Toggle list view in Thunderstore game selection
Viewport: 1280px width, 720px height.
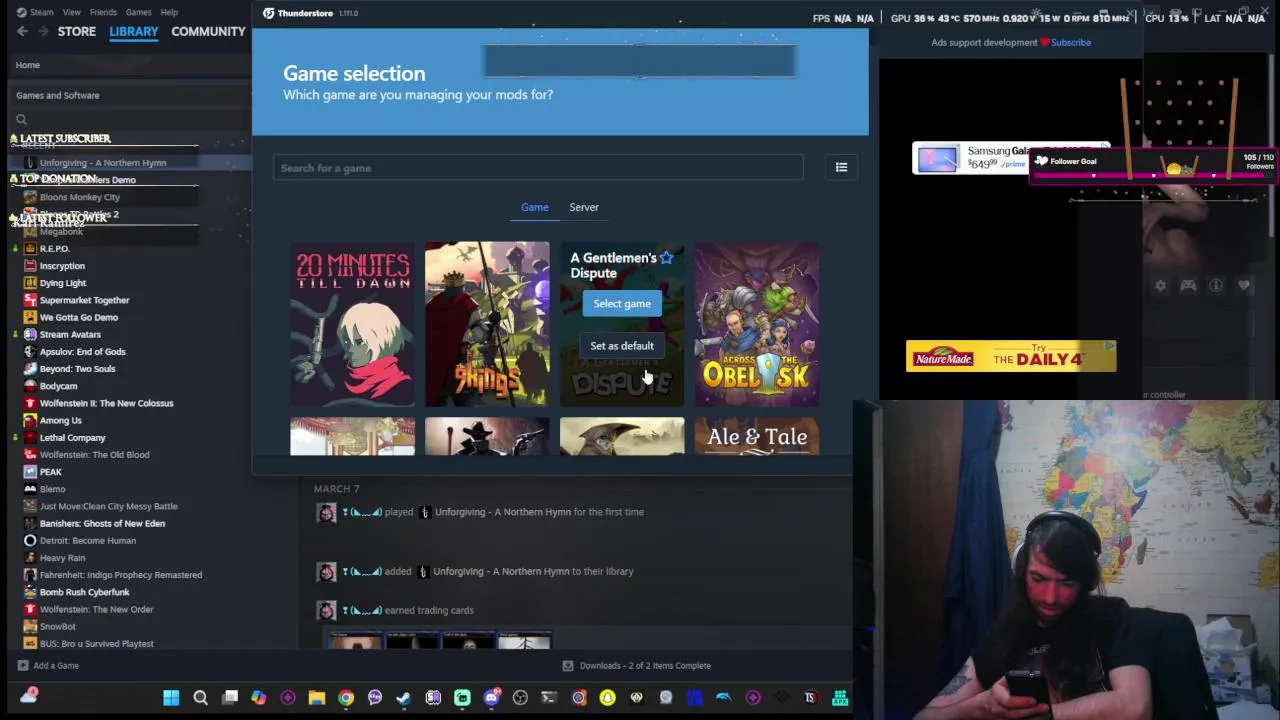point(841,167)
